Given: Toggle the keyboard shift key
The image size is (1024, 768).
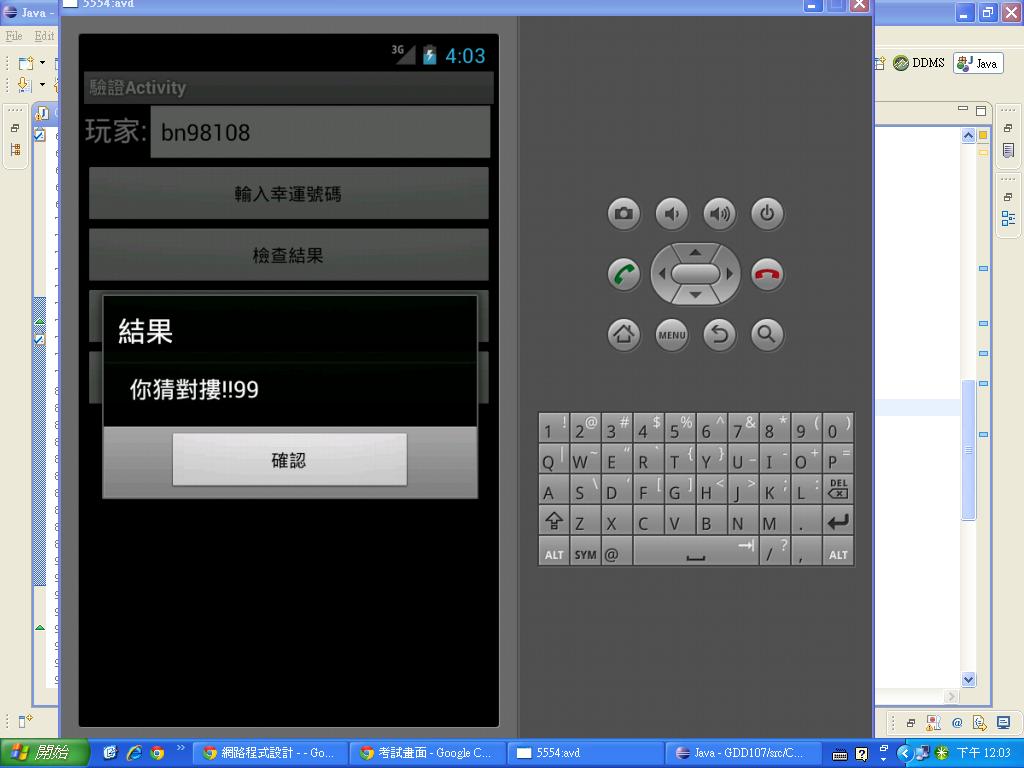Looking at the screenshot, I should pos(553,521).
